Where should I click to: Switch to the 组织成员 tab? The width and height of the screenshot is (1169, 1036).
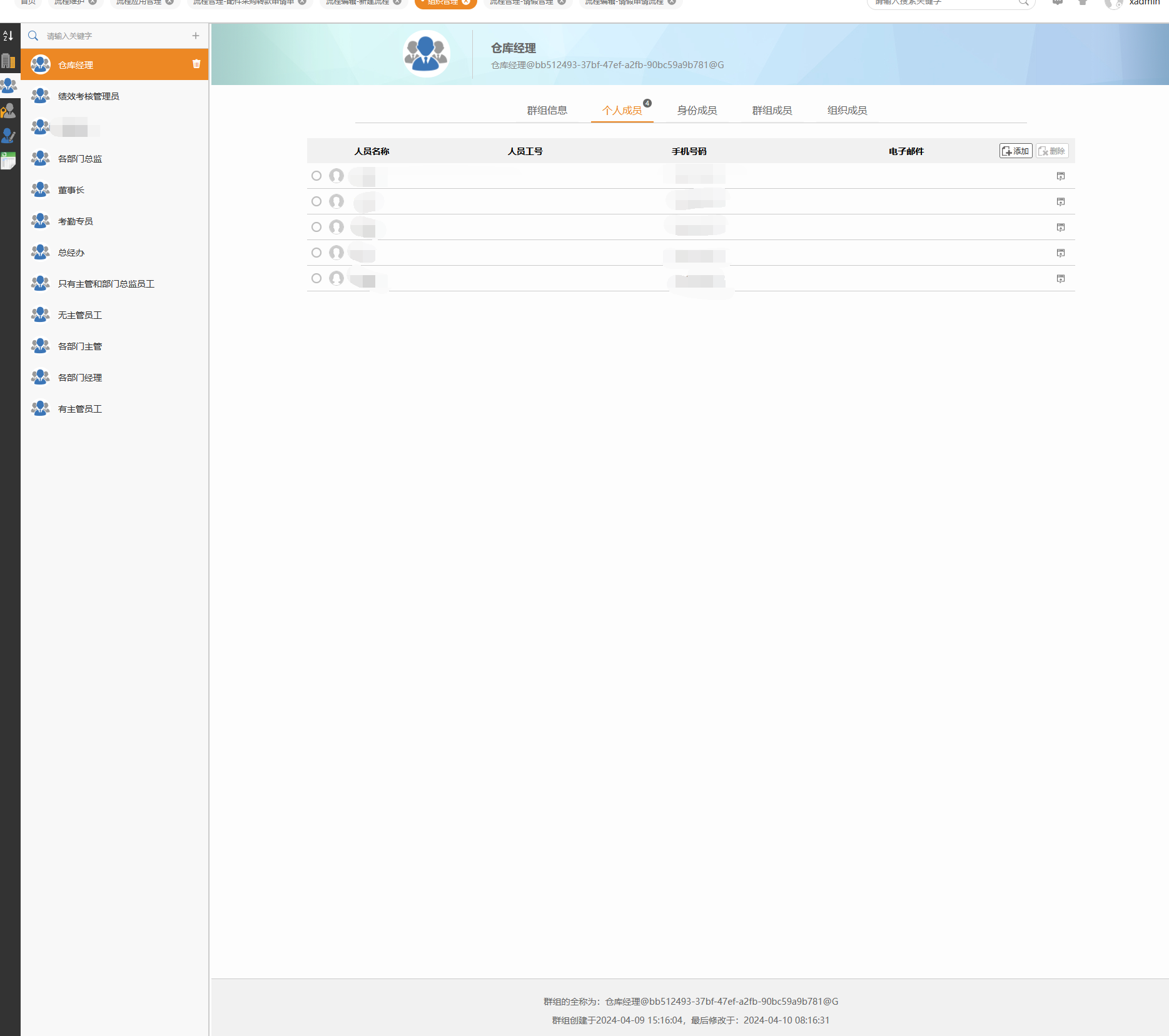click(848, 111)
